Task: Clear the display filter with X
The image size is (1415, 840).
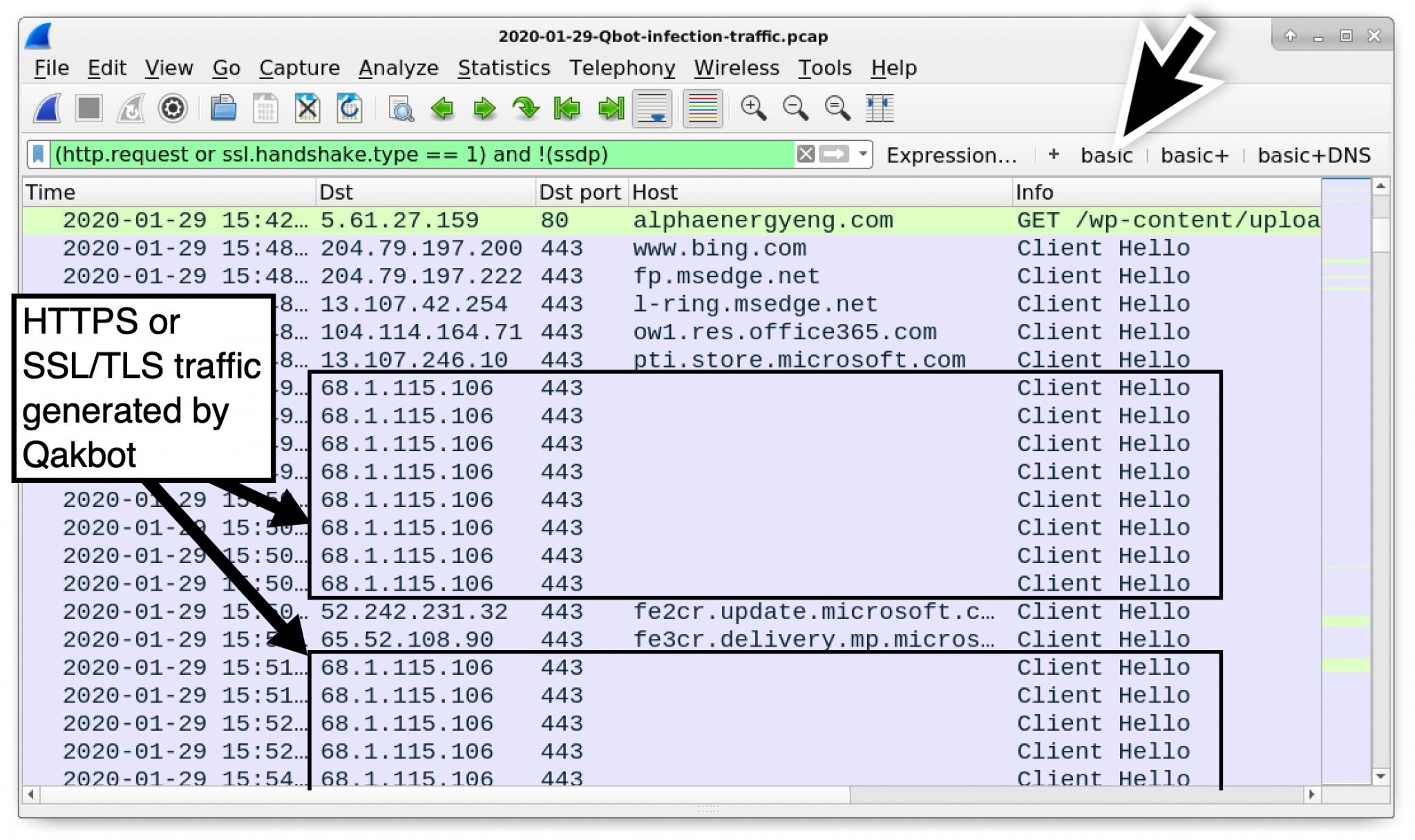Action: tap(806, 154)
